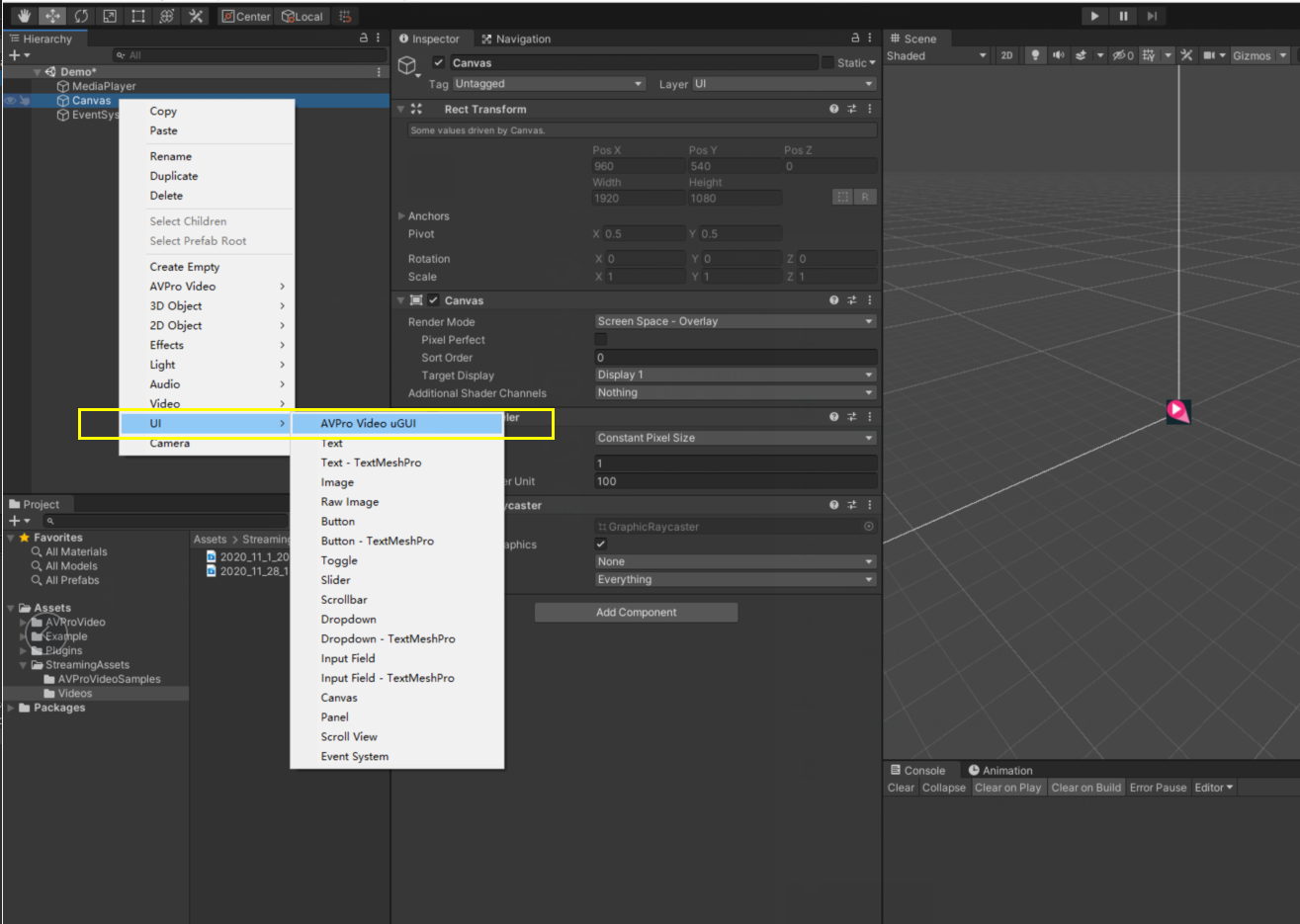The image size is (1300, 924).
Task: Click the Add Component button
Action: point(636,612)
